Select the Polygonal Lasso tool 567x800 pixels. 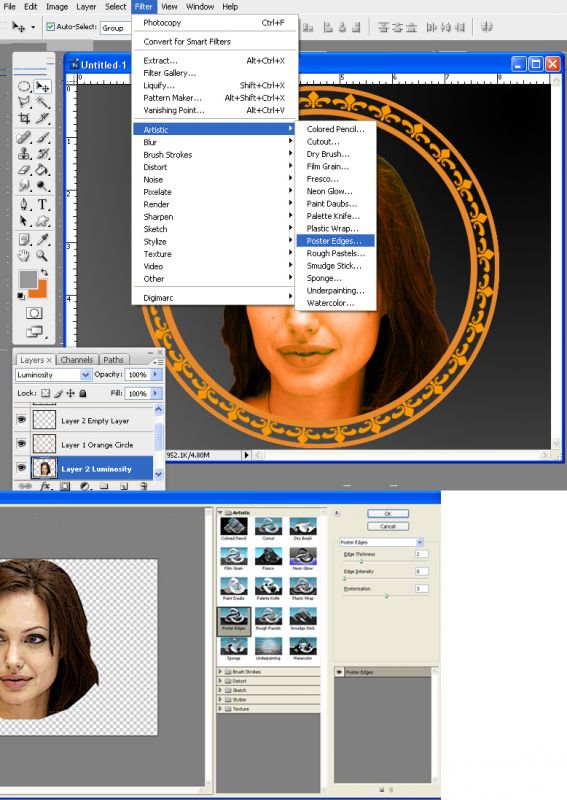(x=24, y=102)
